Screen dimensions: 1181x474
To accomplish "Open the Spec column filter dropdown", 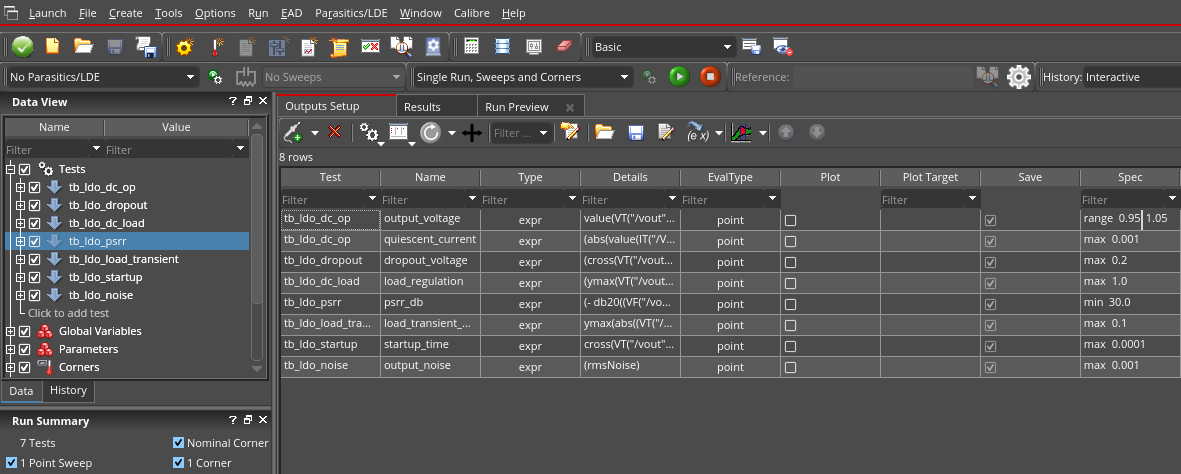I will point(1172,198).
